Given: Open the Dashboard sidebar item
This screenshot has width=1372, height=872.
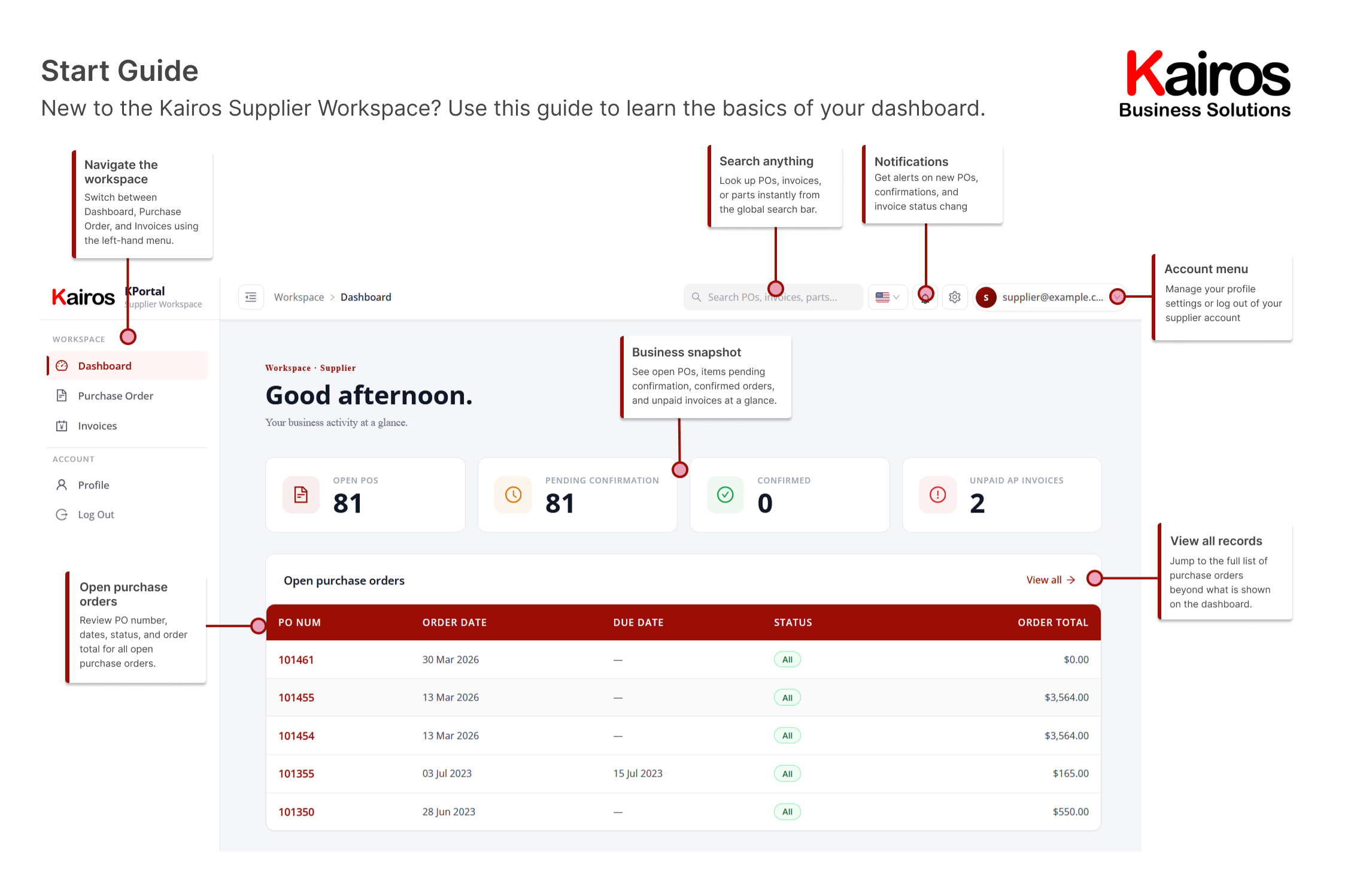Looking at the screenshot, I should point(128,366).
